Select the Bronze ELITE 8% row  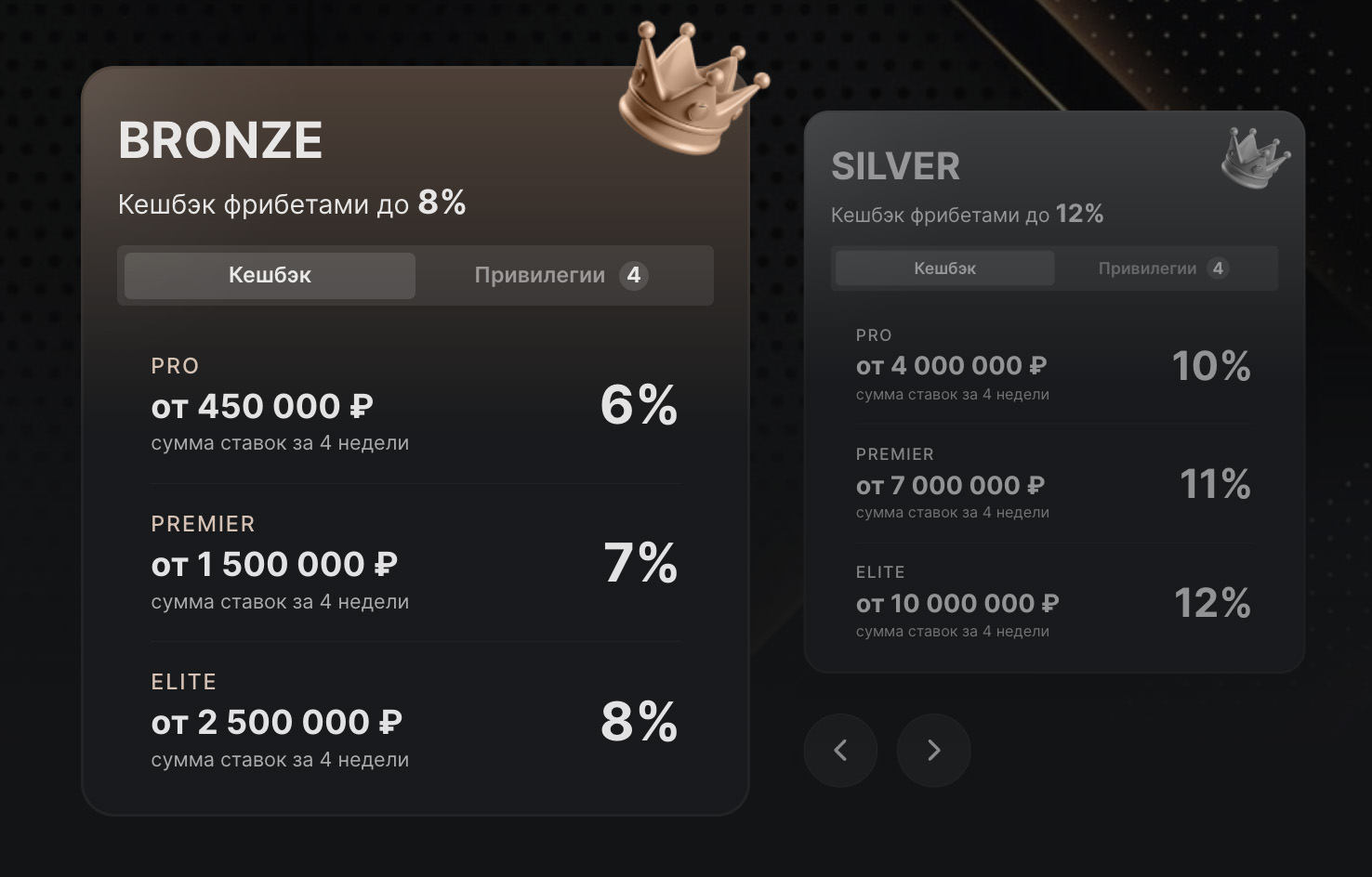click(415, 720)
